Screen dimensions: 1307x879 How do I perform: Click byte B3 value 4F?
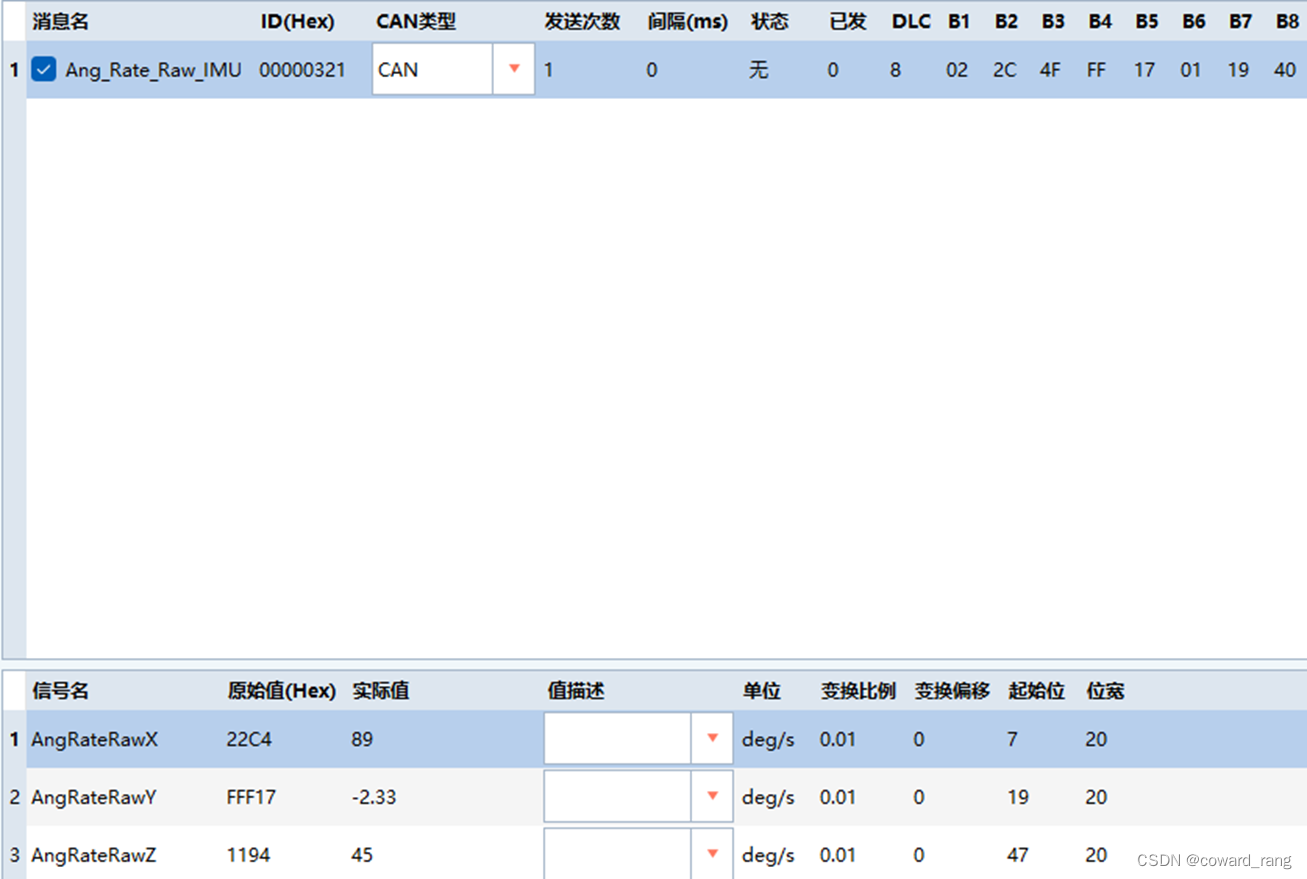click(x=1050, y=70)
